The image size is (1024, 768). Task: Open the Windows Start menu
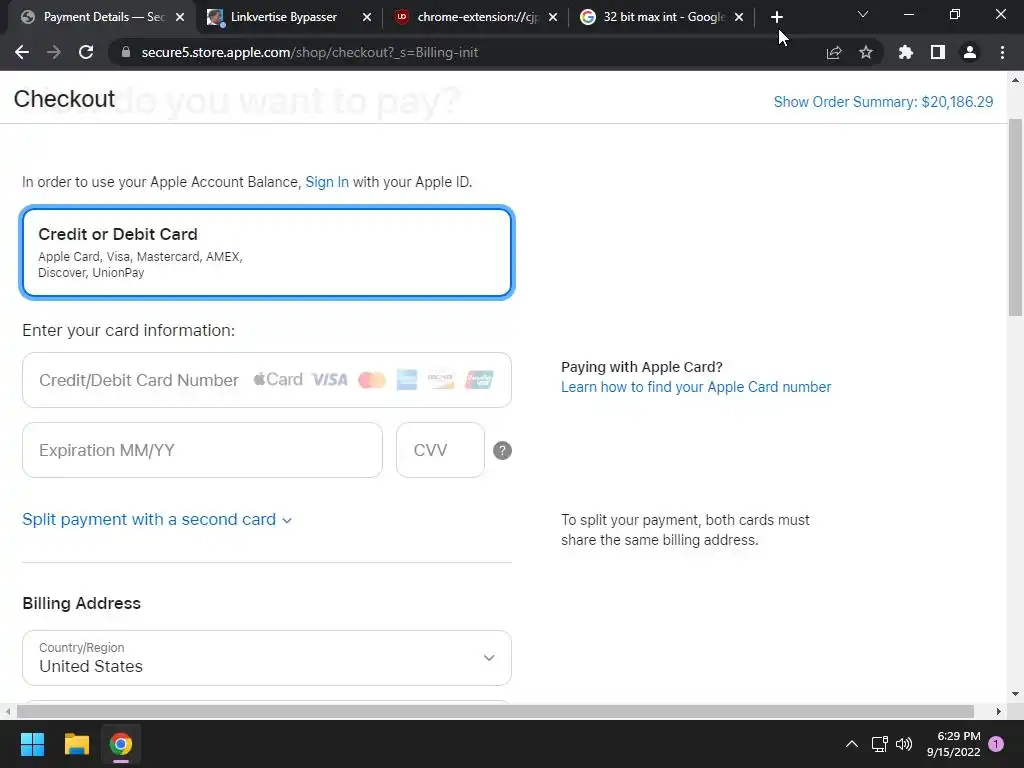[32, 744]
